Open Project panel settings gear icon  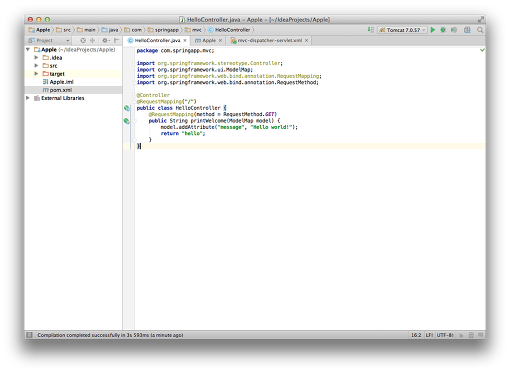pos(105,40)
